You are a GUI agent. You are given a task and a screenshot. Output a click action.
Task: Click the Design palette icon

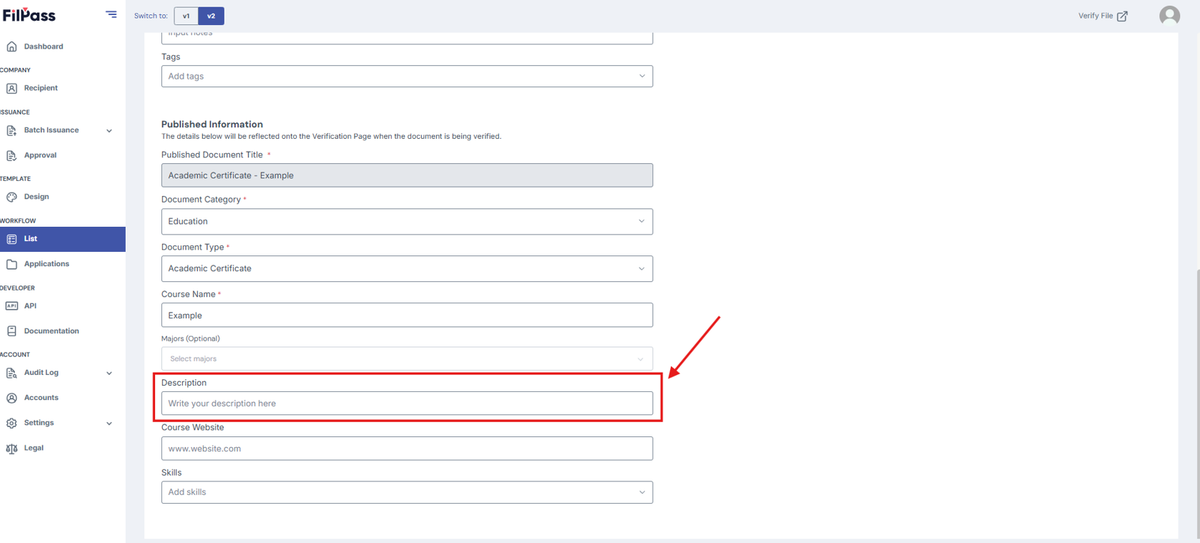pyautogui.click(x=11, y=197)
